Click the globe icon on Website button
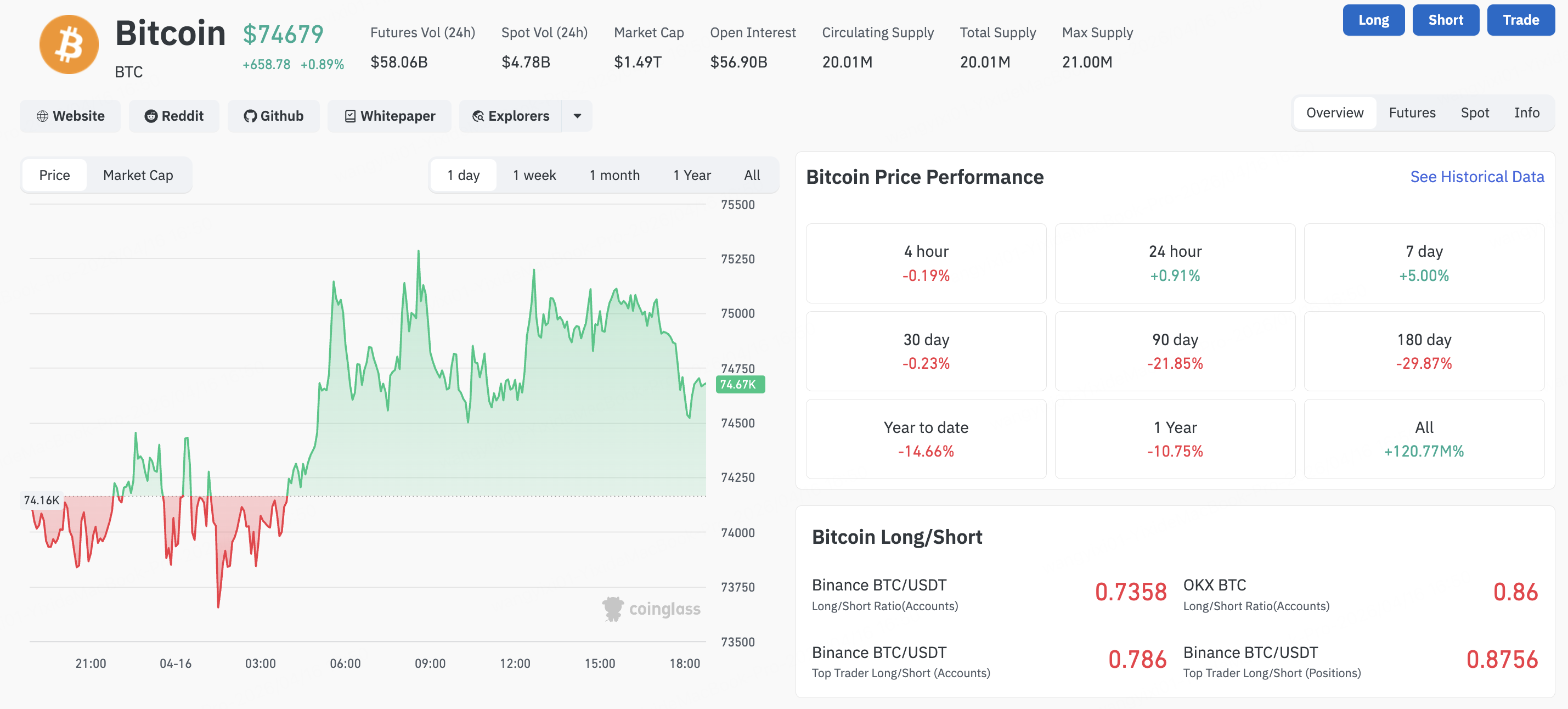Image resolution: width=1568 pixels, height=709 pixels. click(42, 116)
